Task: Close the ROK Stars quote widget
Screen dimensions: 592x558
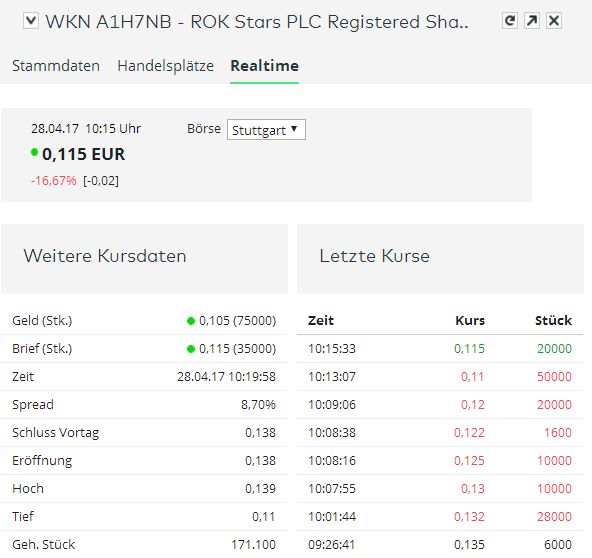Action: tap(554, 20)
